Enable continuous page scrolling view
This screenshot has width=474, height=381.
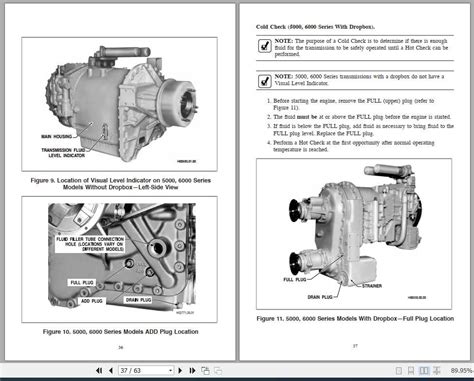point(411,371)
